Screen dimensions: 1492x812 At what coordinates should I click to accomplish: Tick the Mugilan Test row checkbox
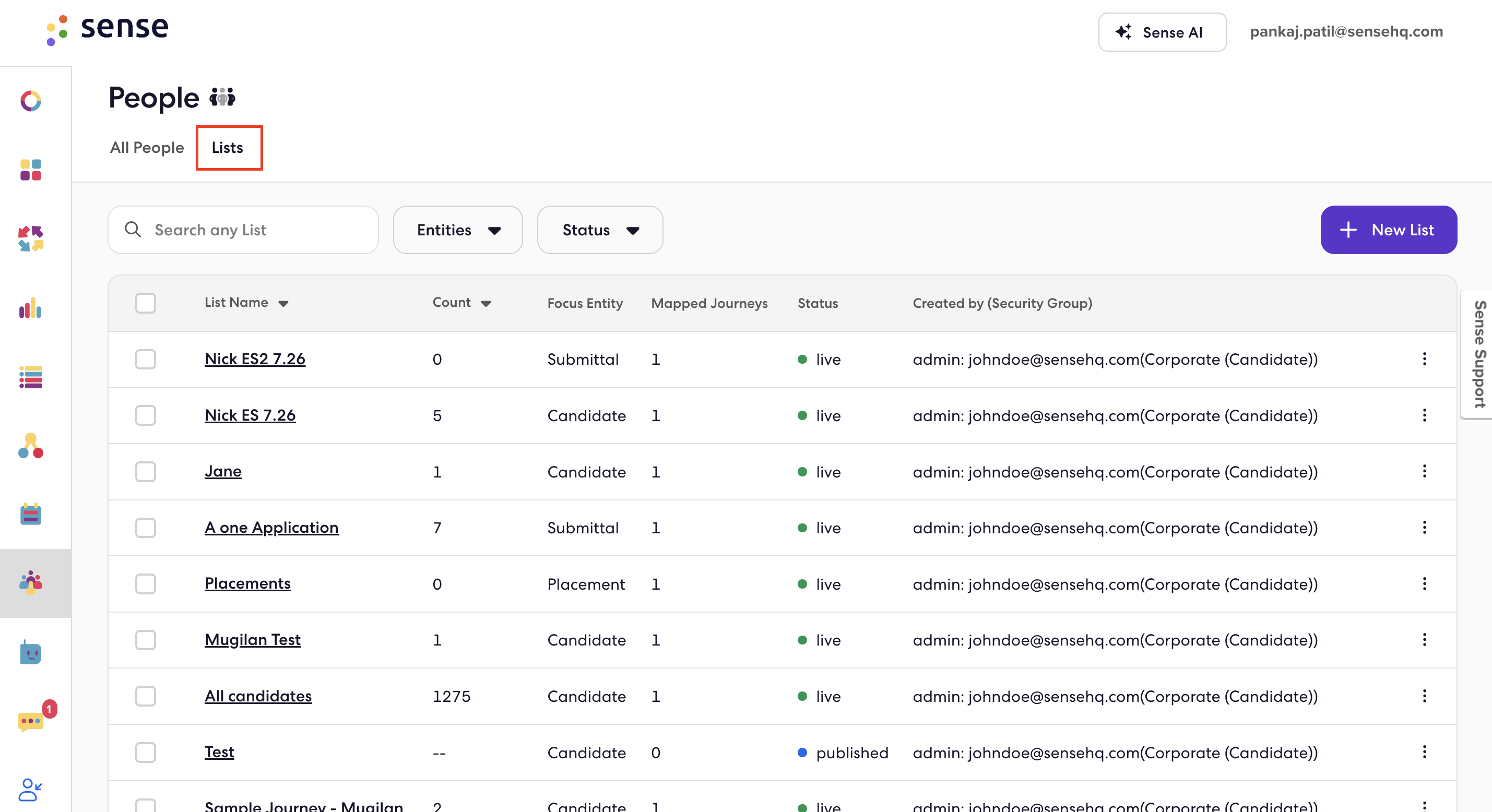[145, 640]
